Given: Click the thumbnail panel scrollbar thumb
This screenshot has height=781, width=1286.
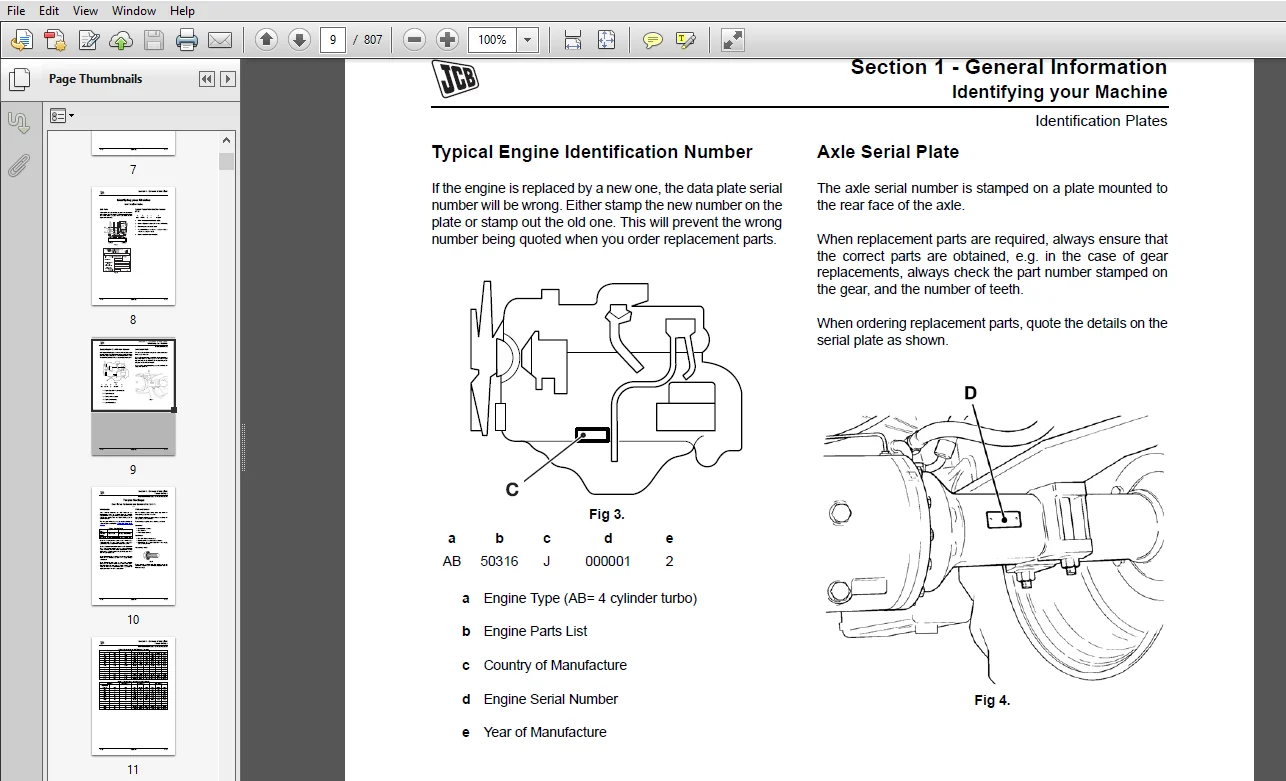Looking at the screenshot, I should pyautogui.click(x=227, y=161).
